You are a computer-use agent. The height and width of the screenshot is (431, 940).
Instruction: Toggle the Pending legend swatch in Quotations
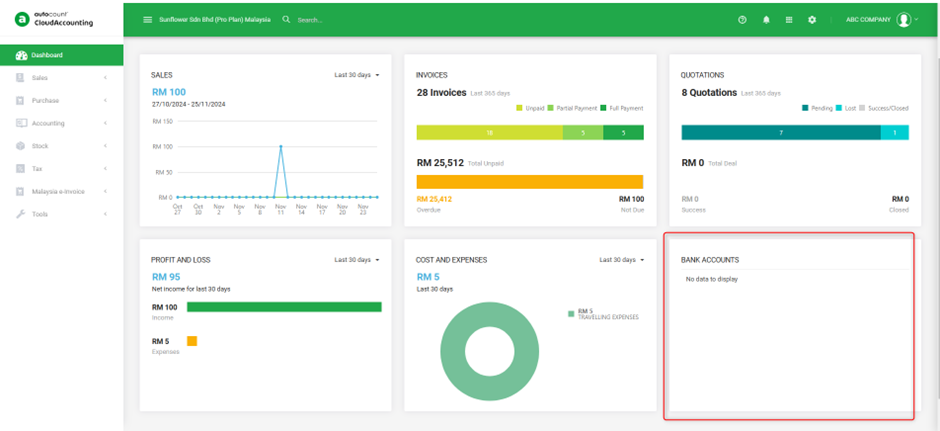pyautogui.click(x=805, y=108)
